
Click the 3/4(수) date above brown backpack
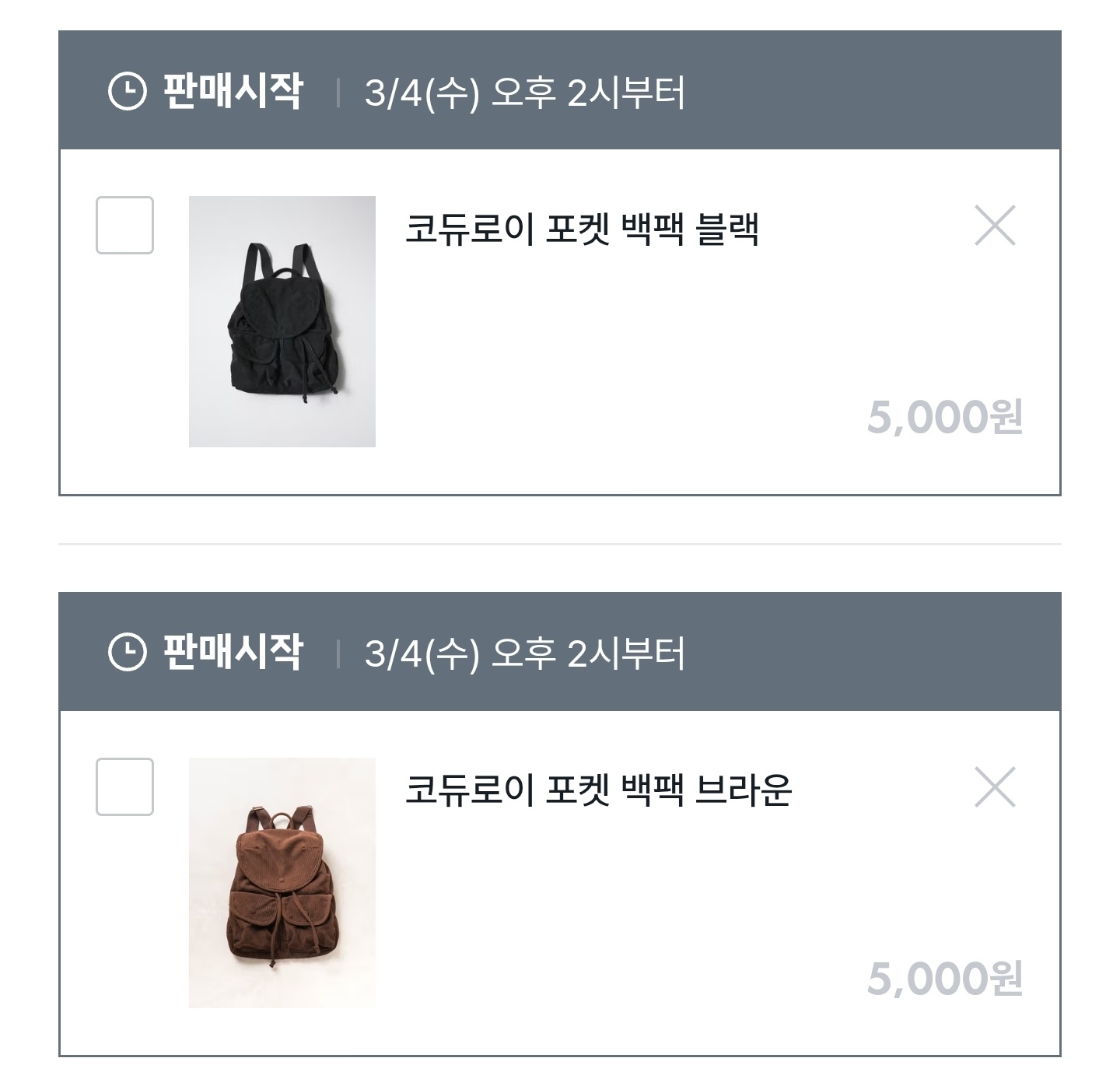point(422,653)
